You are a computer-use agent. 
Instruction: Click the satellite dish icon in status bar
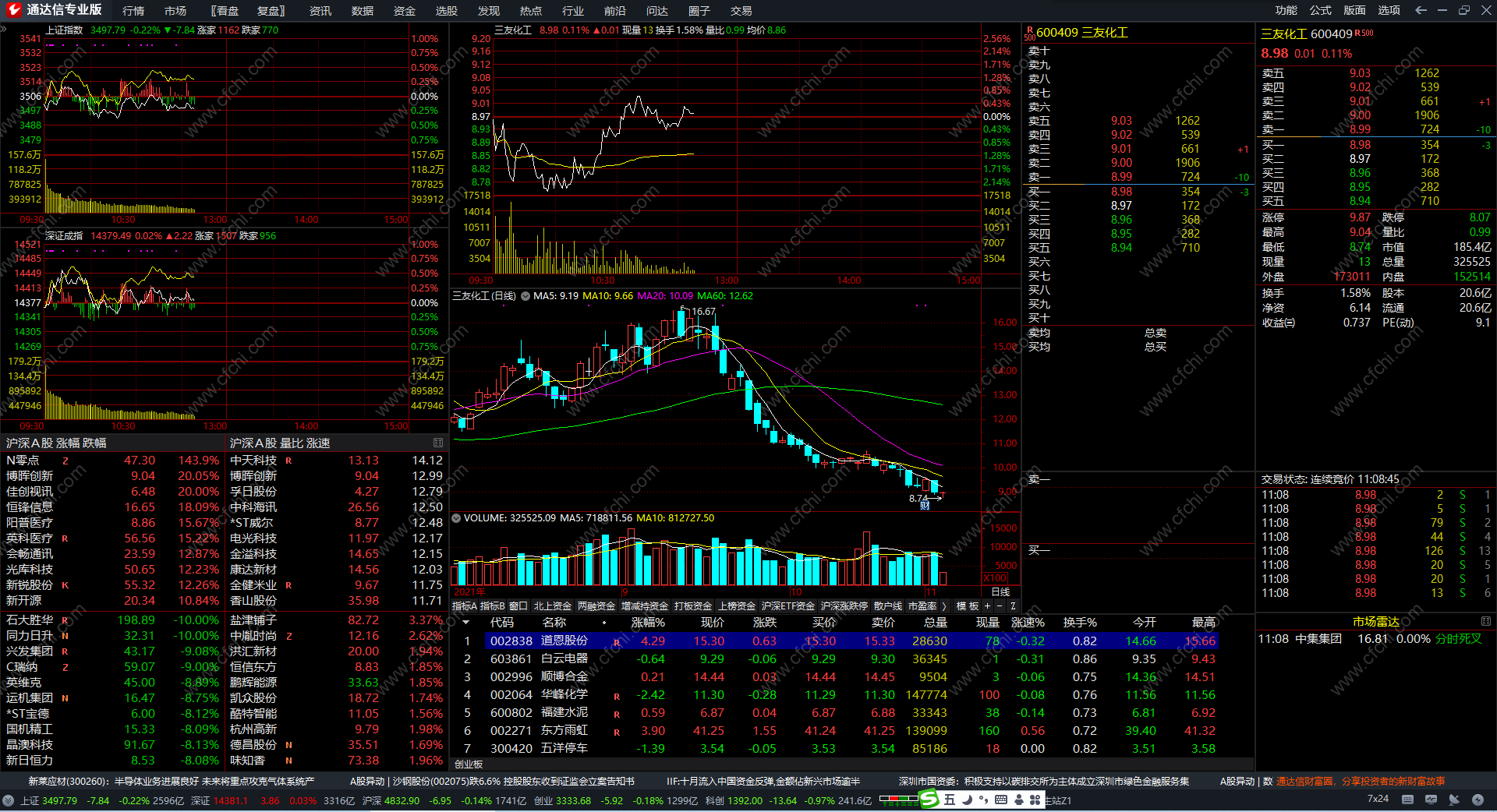1454,800
